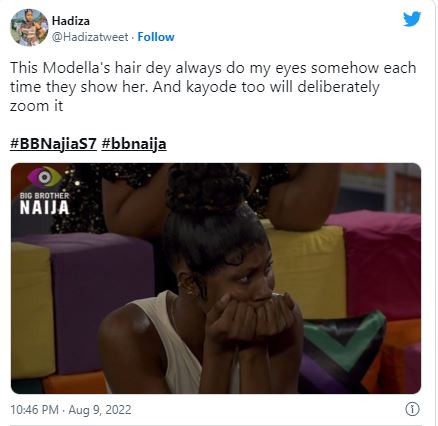
Task: Open the Hadiza display name link
Action: click(x=71, y=21)
